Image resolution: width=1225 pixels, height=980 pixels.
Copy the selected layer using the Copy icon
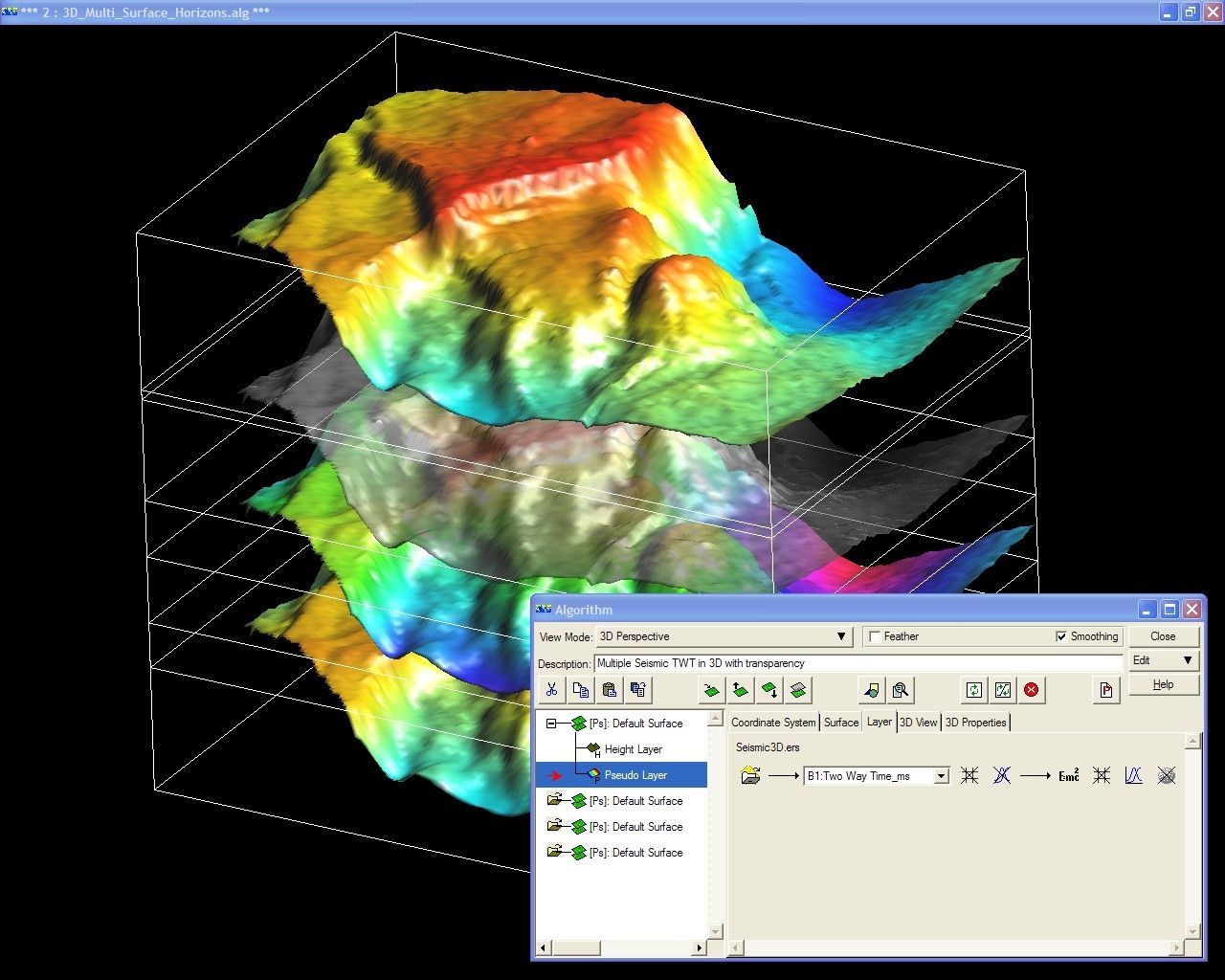pos(580,689)
